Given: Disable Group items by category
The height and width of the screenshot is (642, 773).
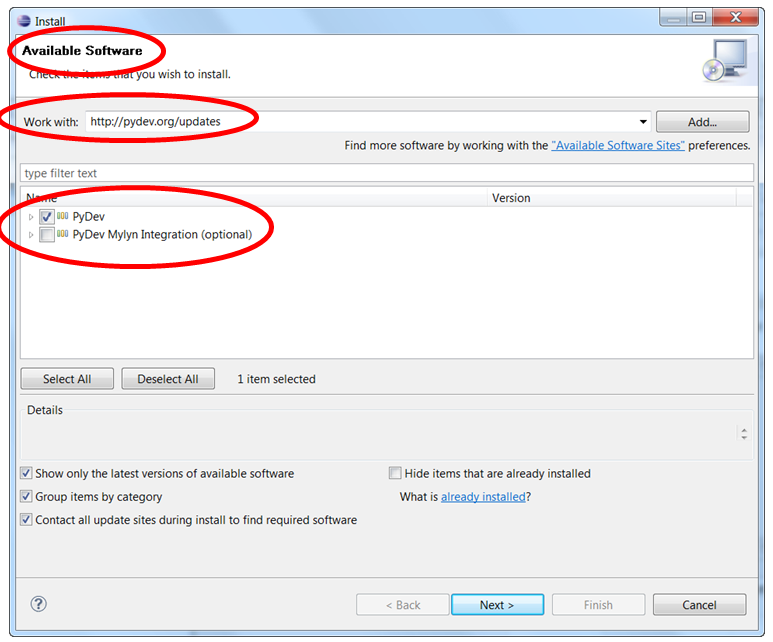Looking at the screenshot, I should click(x=27, y=497).
